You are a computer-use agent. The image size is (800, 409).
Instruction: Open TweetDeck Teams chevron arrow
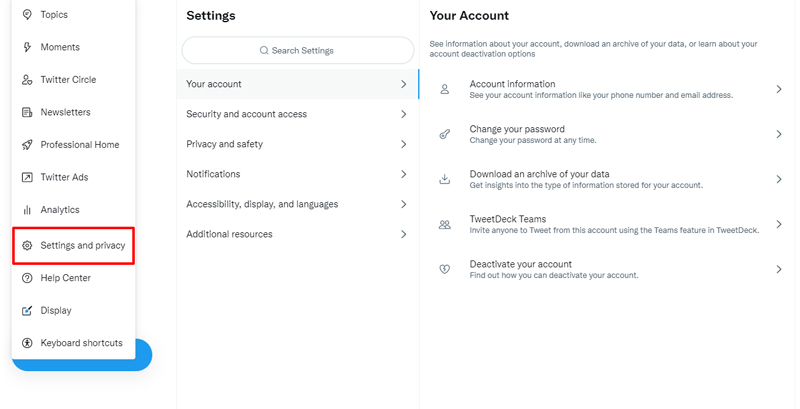pos(779,224)
